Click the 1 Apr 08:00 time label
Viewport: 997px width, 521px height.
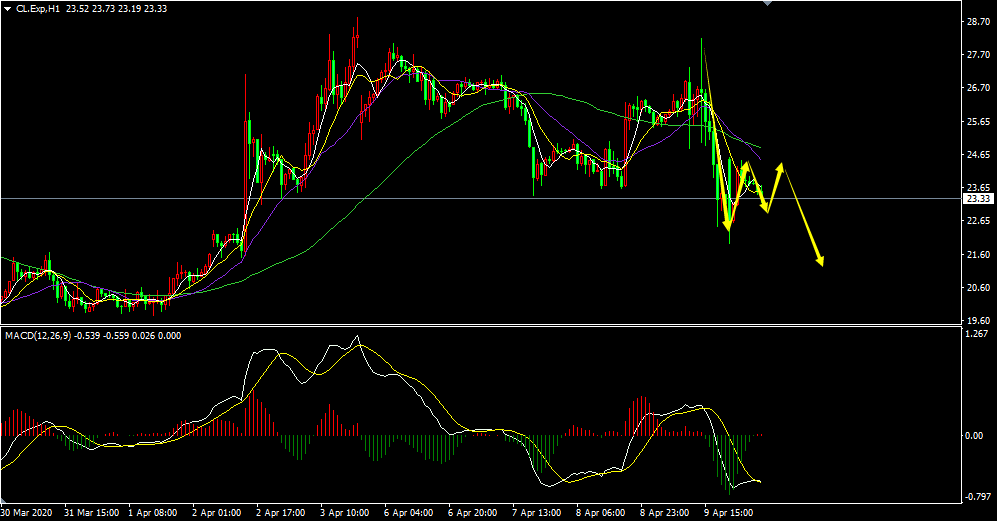pos(153,513)
